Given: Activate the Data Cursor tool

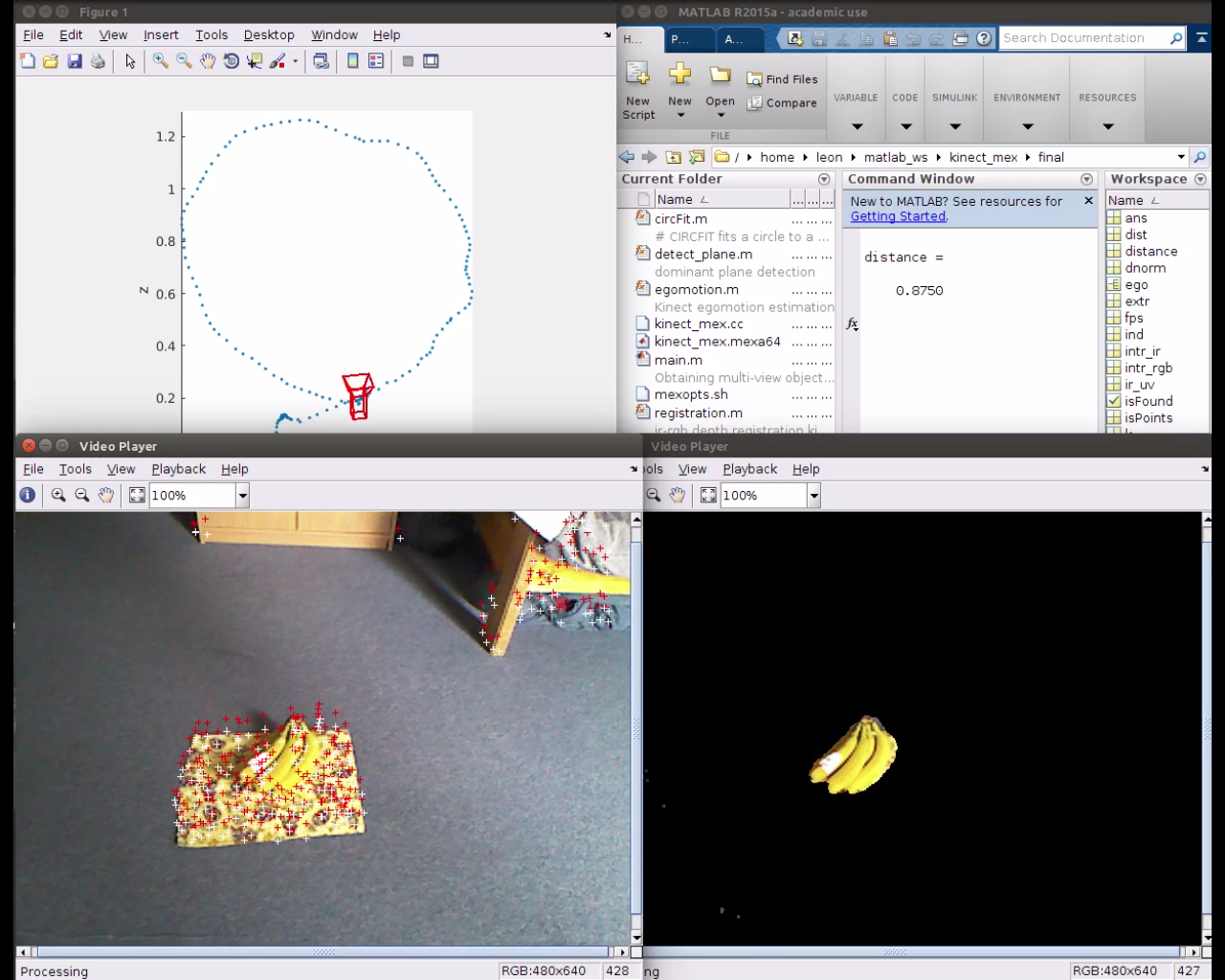Looking at the screenshot, I should [x=255, y=61].
